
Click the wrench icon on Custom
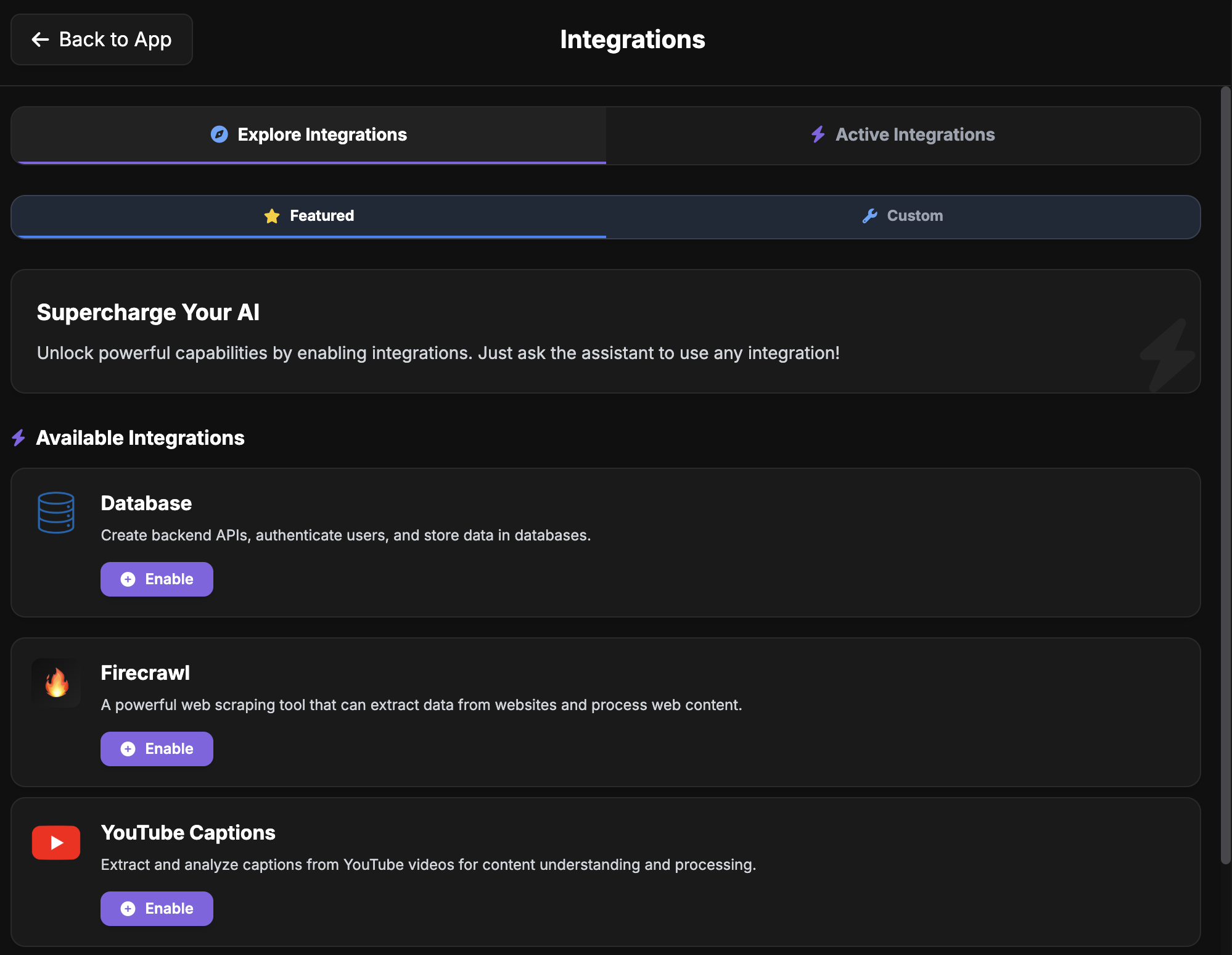(869, 216)
